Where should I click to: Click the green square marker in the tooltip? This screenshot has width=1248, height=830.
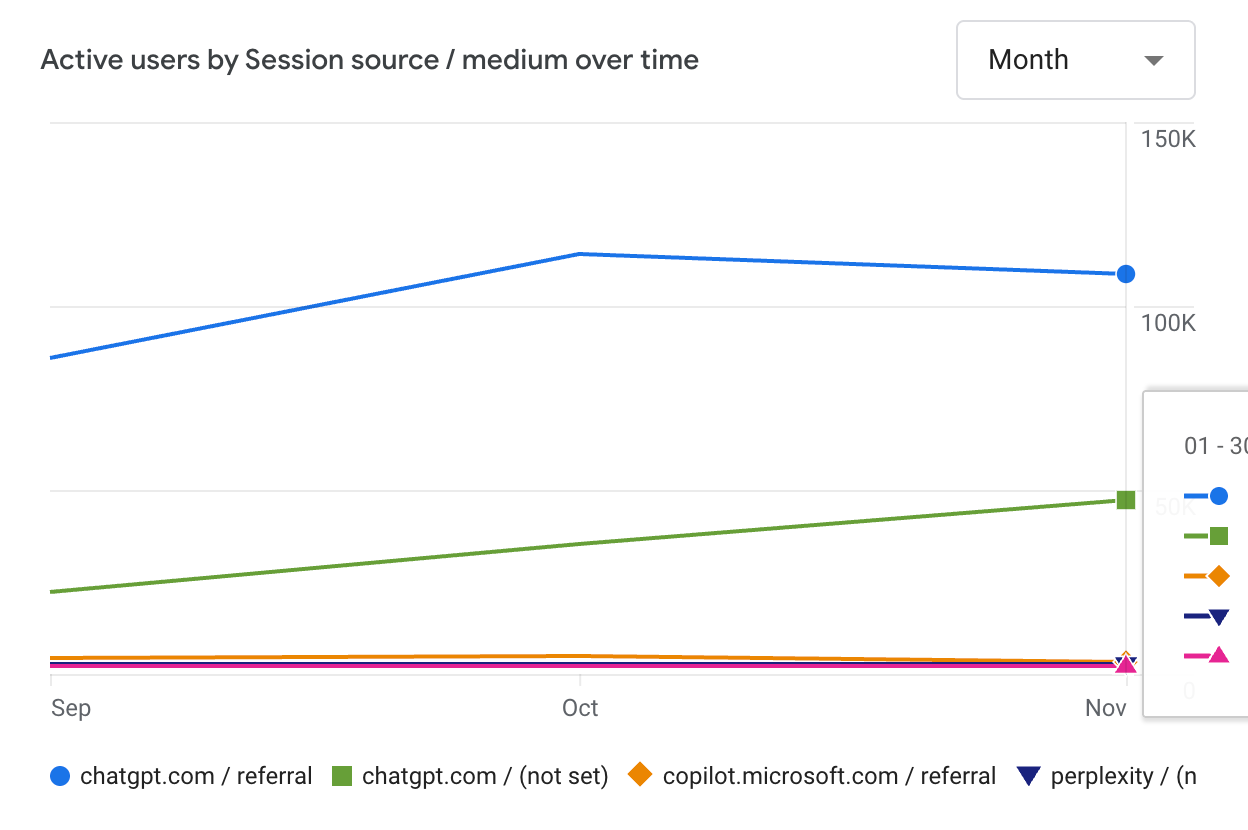(x=1218, y=536)
